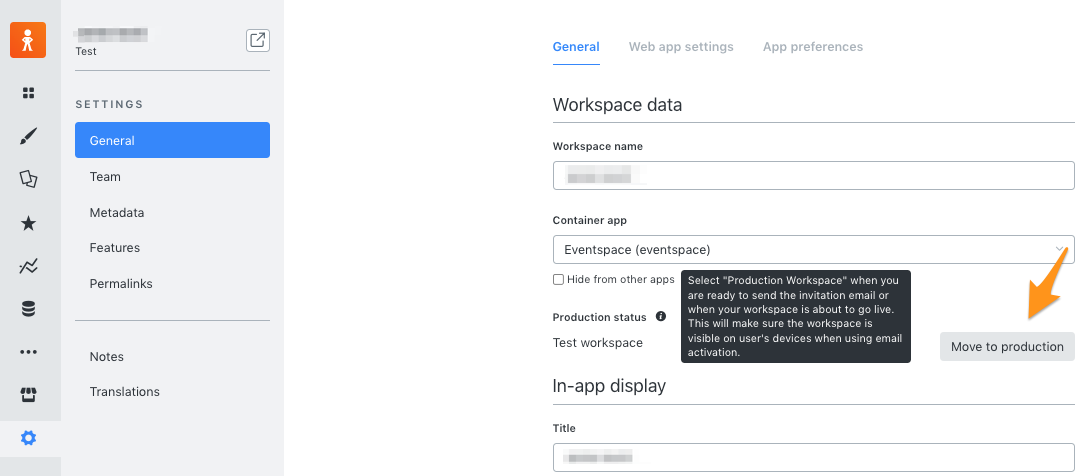Select General in settings sidebar
The height and width of the screenshot is (476, 1082).
173,140
